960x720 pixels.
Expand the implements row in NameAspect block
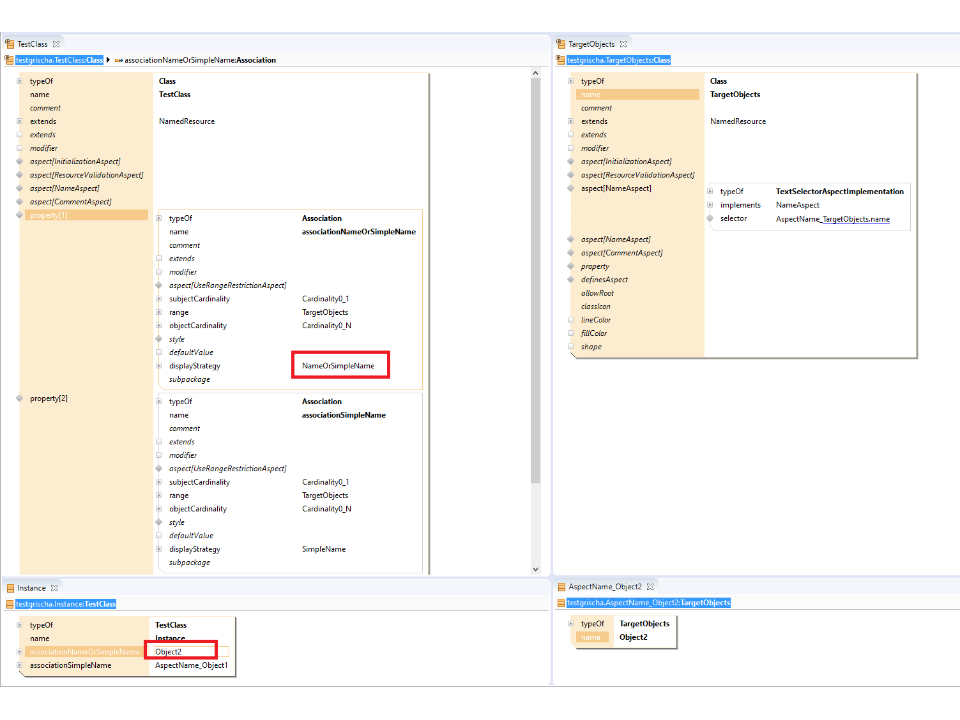710,205
